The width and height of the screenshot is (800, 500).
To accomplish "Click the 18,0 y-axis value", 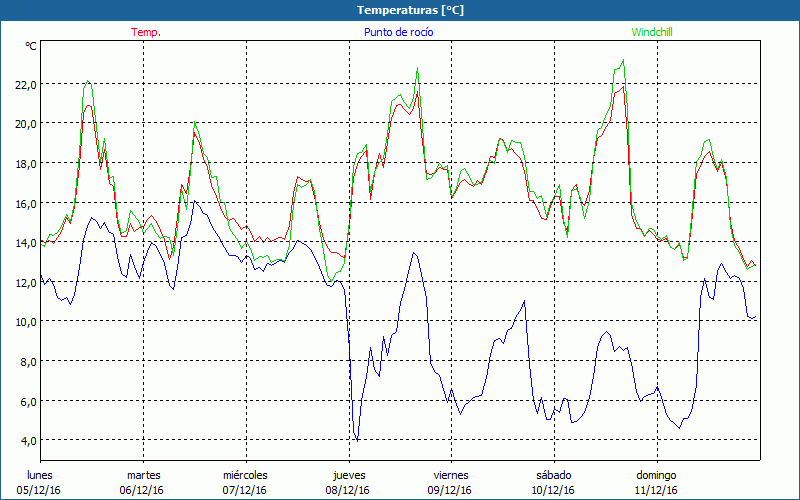I will (24, 163).
